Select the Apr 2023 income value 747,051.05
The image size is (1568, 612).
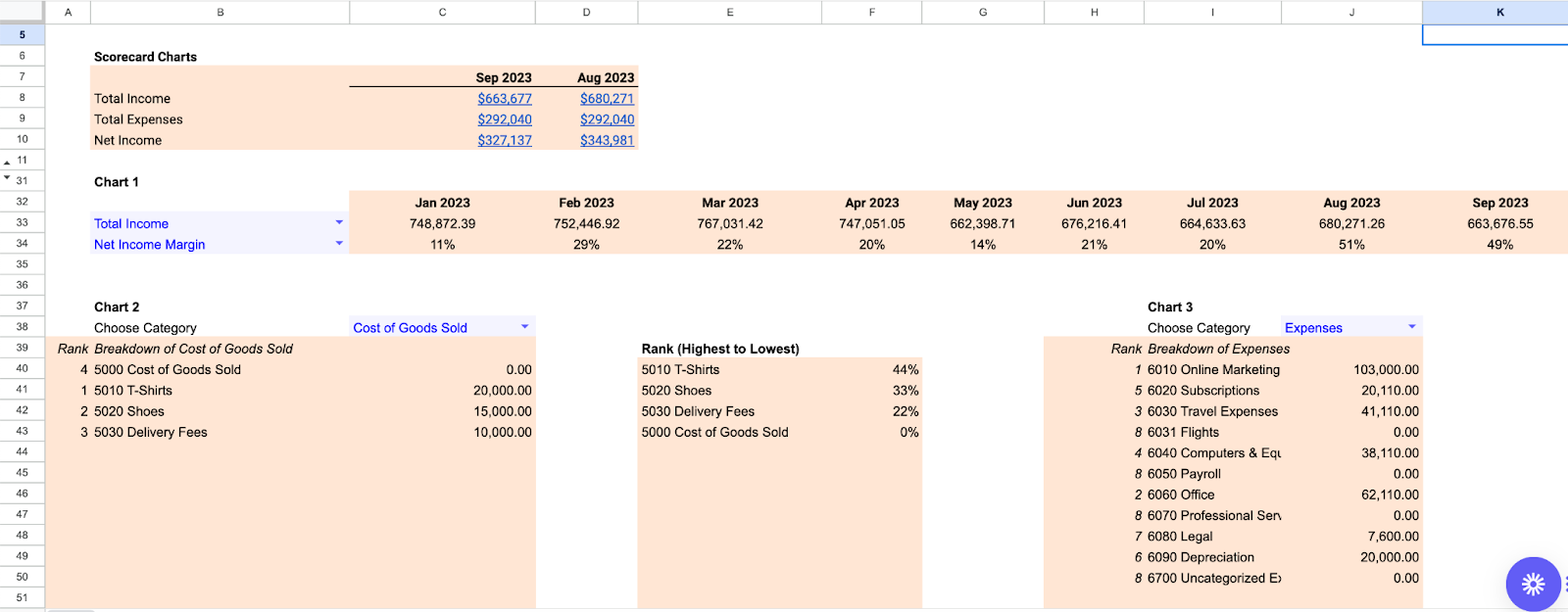tap(871, 223)
